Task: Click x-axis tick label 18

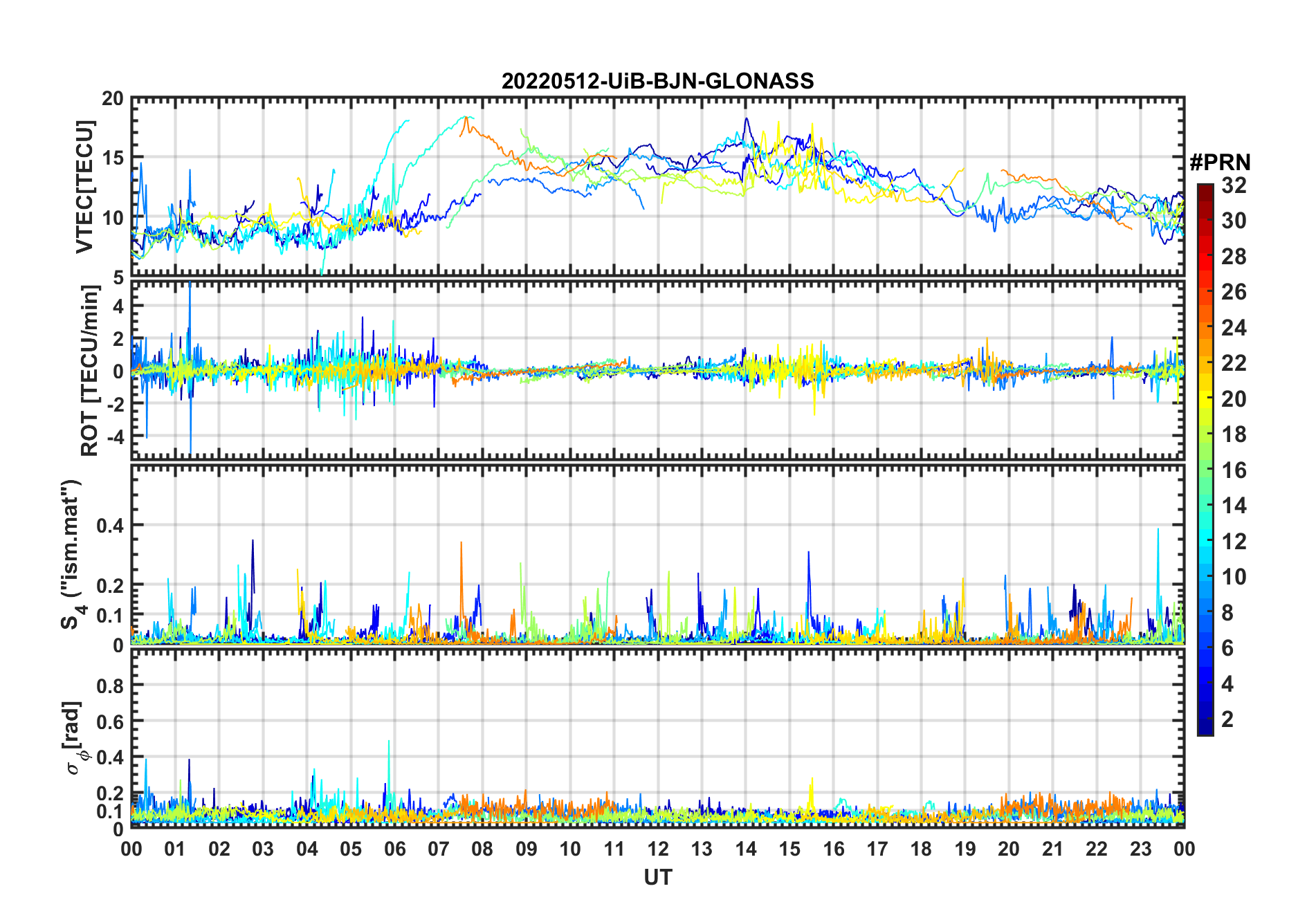Action: [921, 849]
